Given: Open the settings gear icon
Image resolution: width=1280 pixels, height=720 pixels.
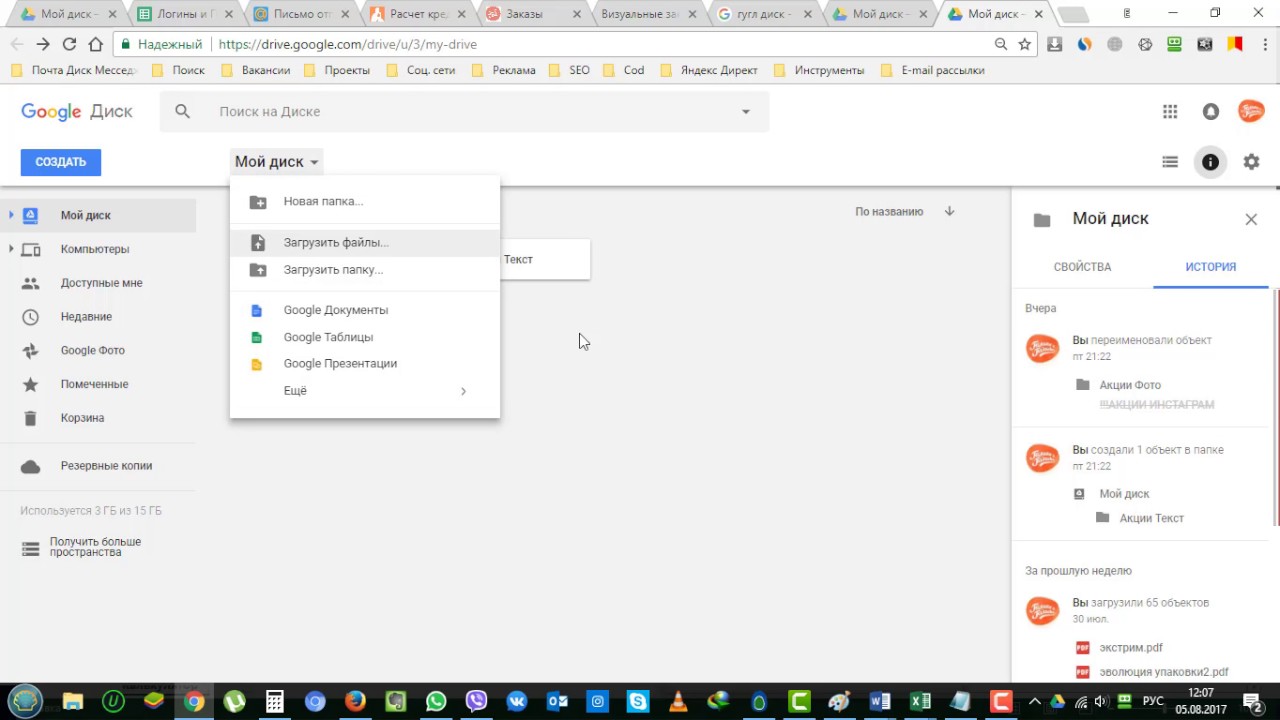Looking at the screenshot, I should (1251, 162).
